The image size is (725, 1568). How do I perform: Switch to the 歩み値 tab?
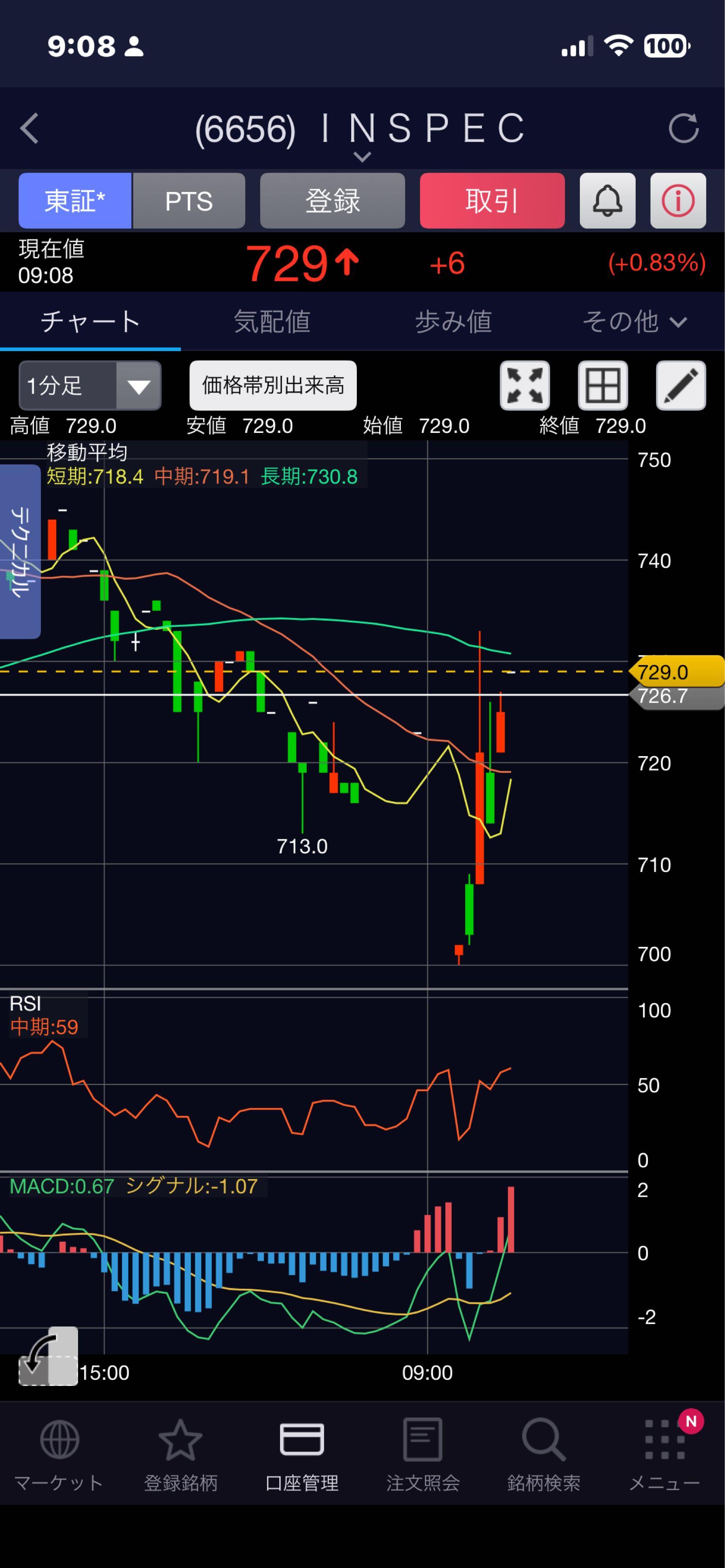(x=453, y=321)
